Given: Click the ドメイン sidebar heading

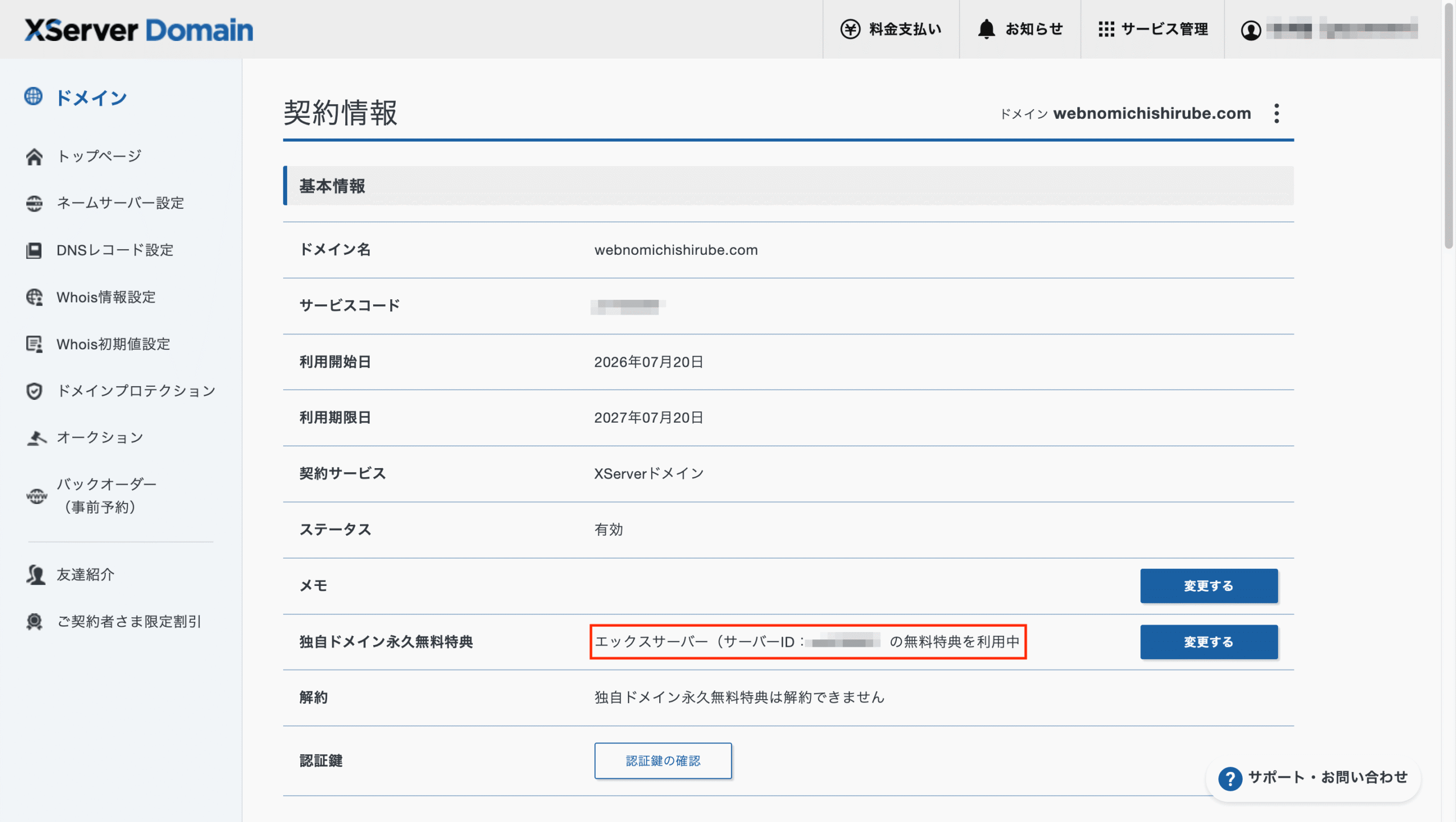Looking at the screenshot, I should click(x=91, y=98).
